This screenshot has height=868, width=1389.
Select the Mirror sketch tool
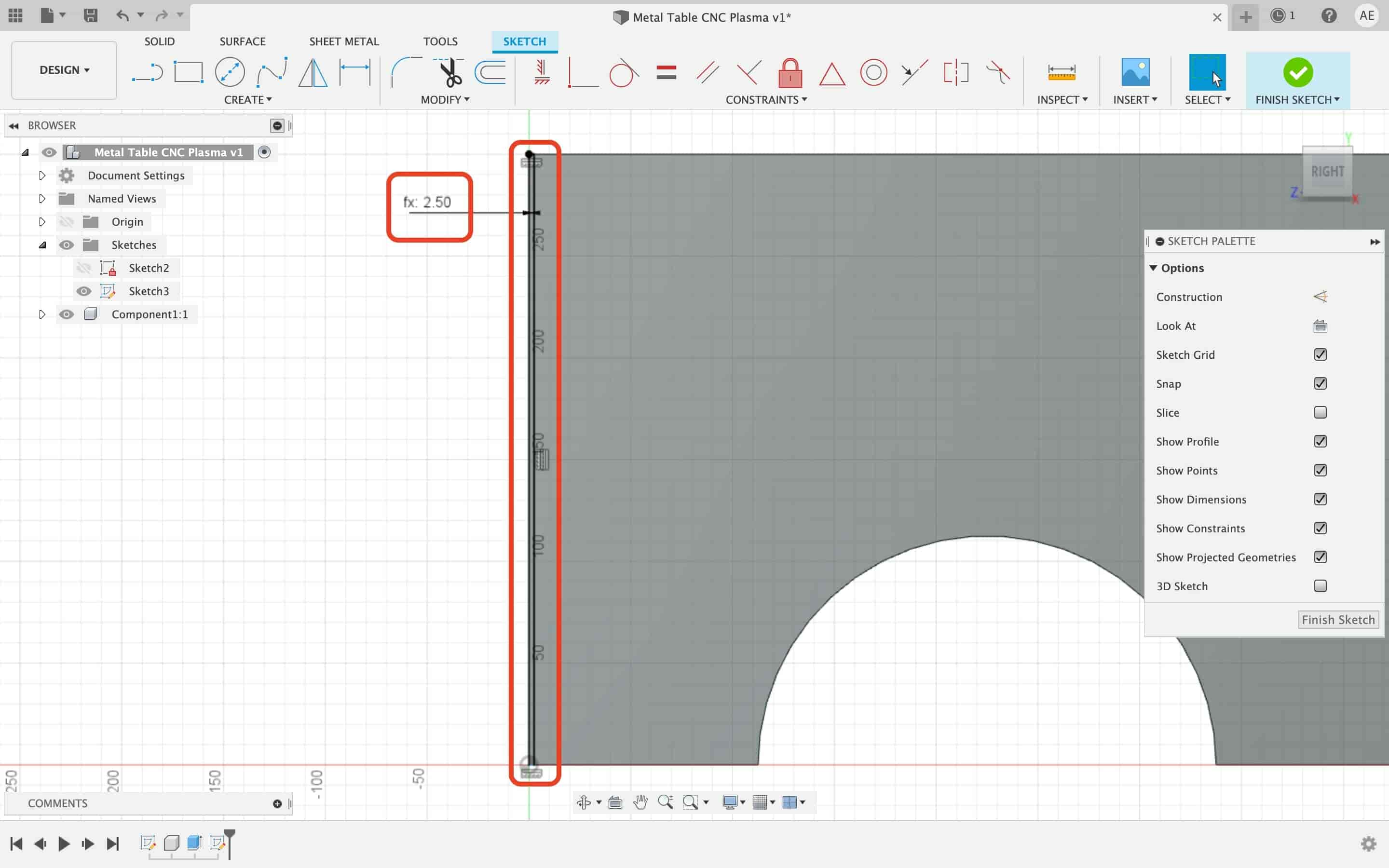(313, 72)
